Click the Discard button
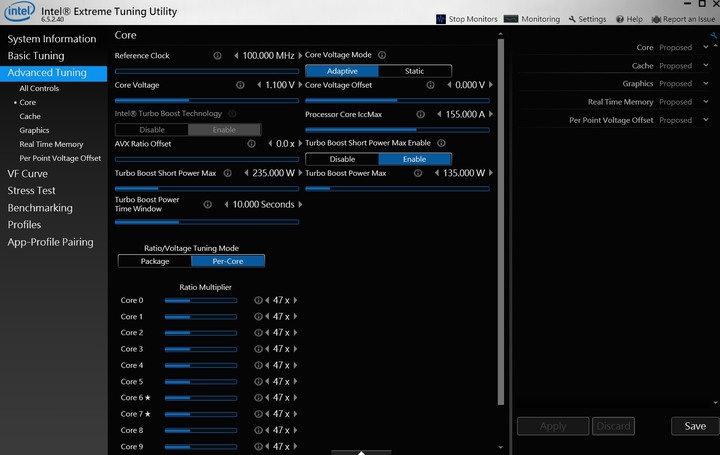Screen dimensions: 720x455 [x=613, y=426]
